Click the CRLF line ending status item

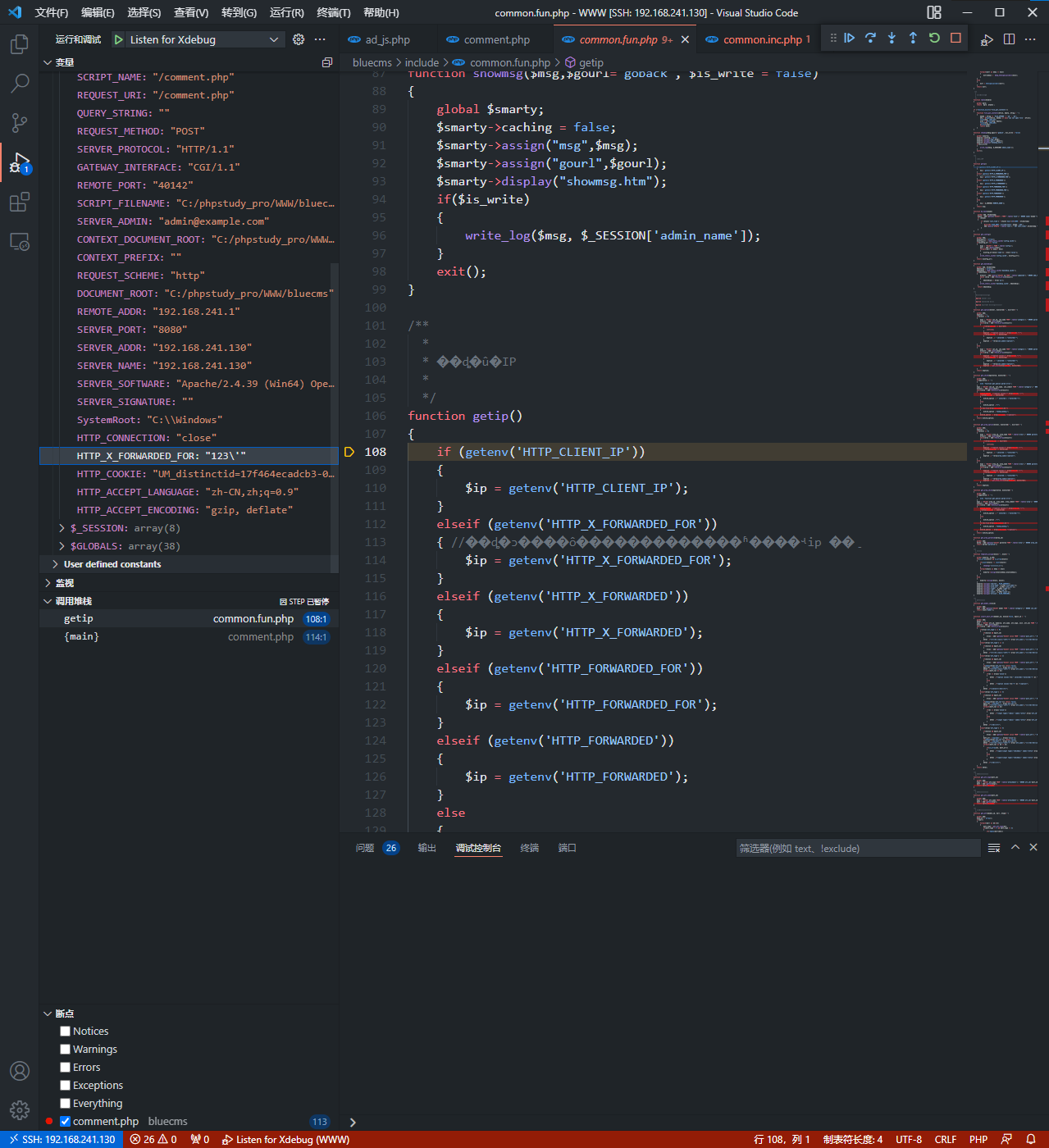[x=946, y=1139]
